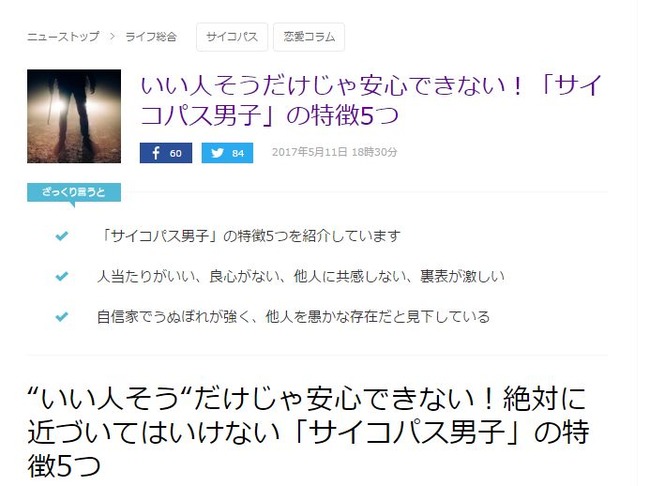The image size is (650, 486).
Task: Open ライフ総合 breadcrumb category
Action: (x=151, y=36)
